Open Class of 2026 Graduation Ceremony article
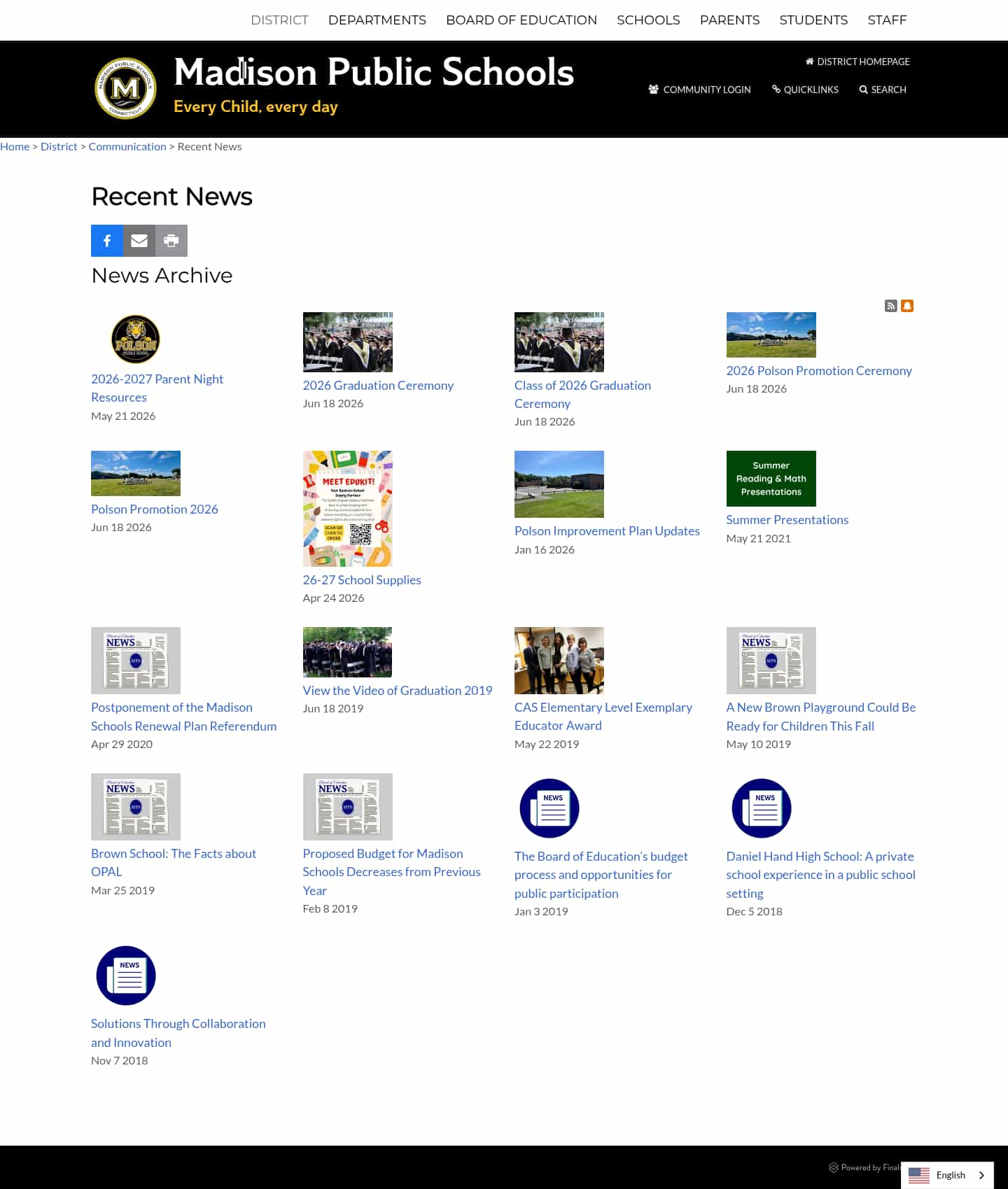Viewport: 1008px width, 1189px height. click(582, 394)
